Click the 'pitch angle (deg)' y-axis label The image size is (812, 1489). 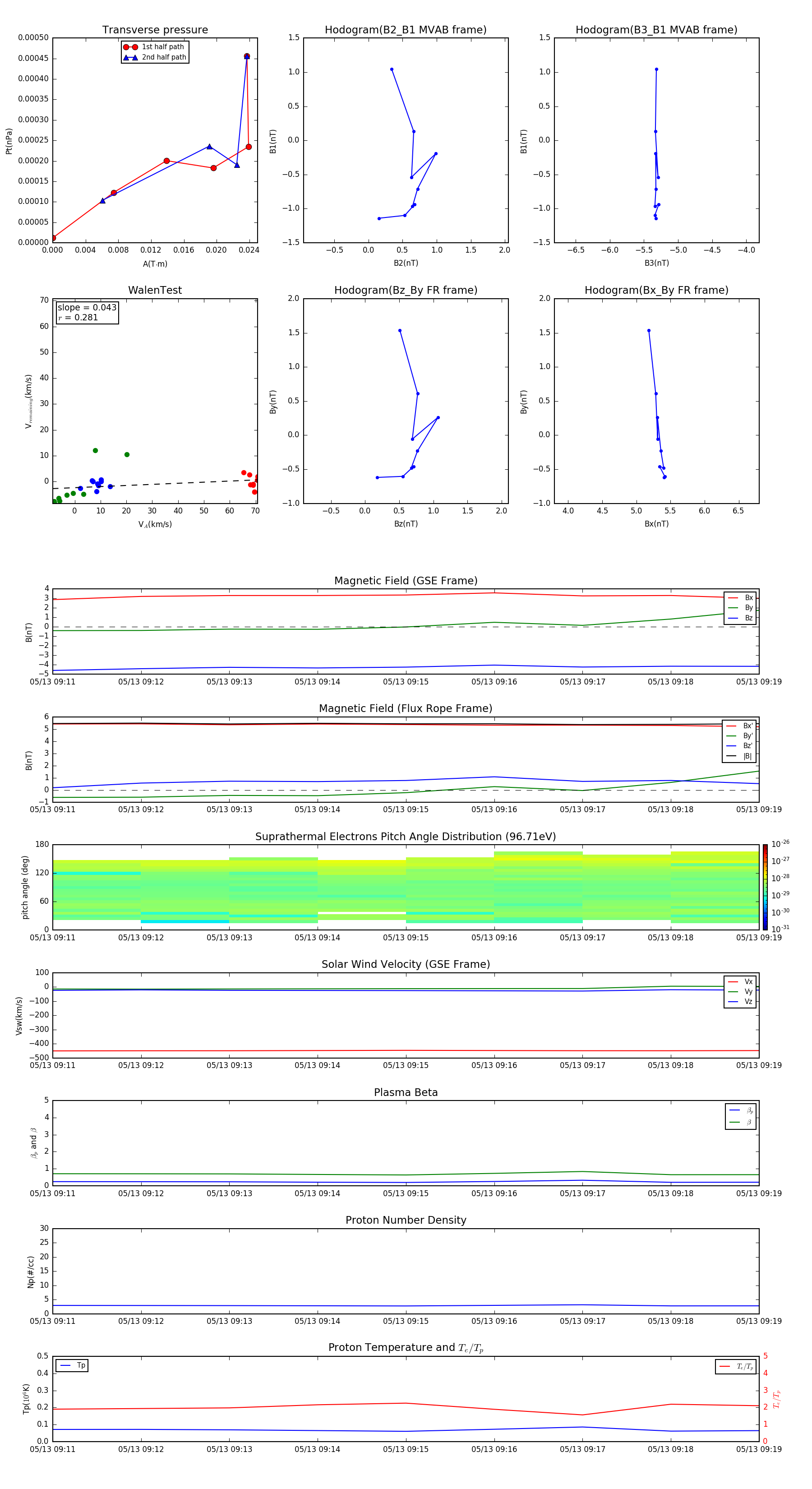click(25, 887)
